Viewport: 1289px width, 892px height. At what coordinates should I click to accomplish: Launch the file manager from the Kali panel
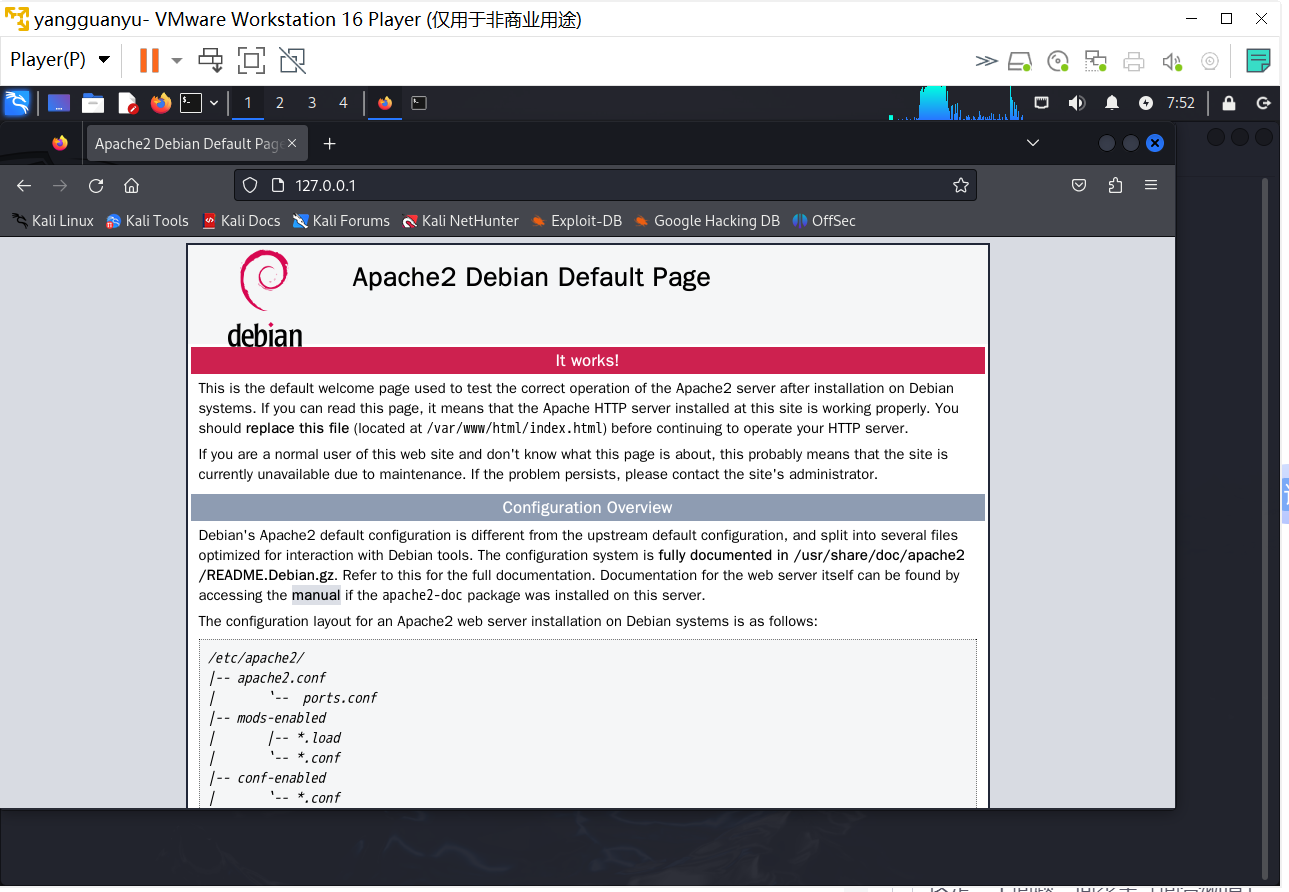[x=93, y=103]
